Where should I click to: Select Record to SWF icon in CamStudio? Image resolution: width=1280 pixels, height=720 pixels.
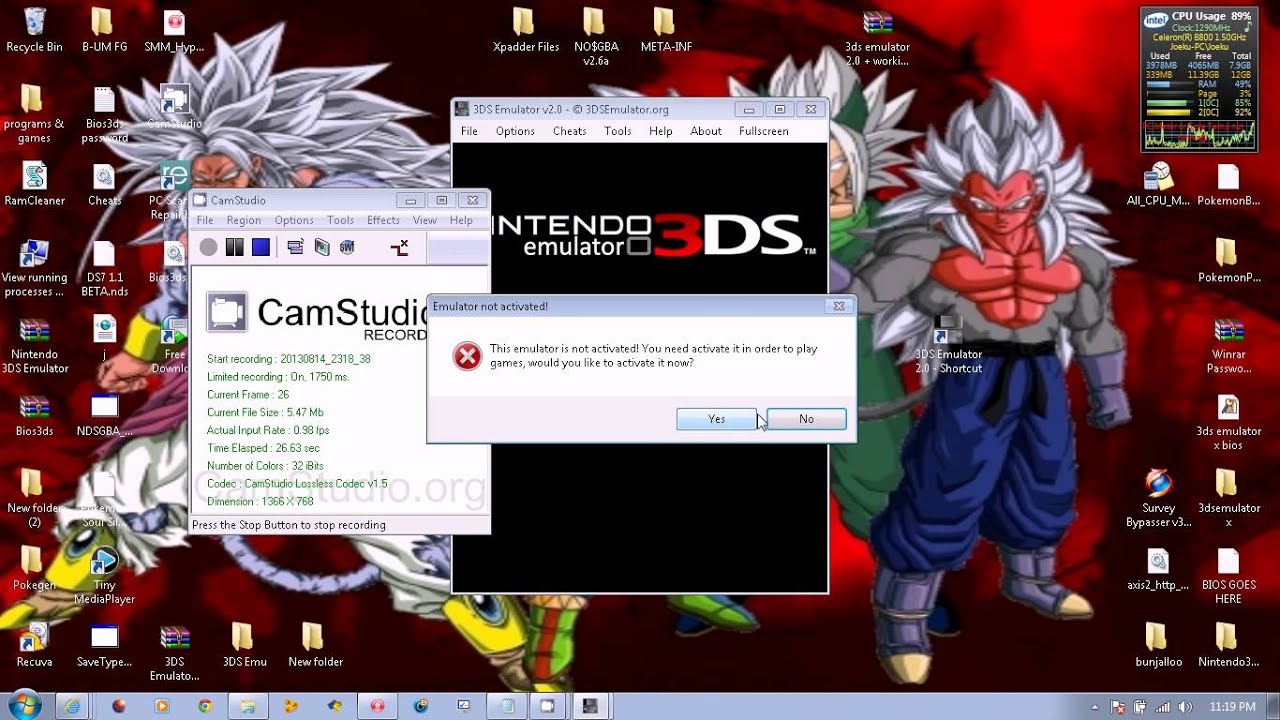click(x=347, y=247)
